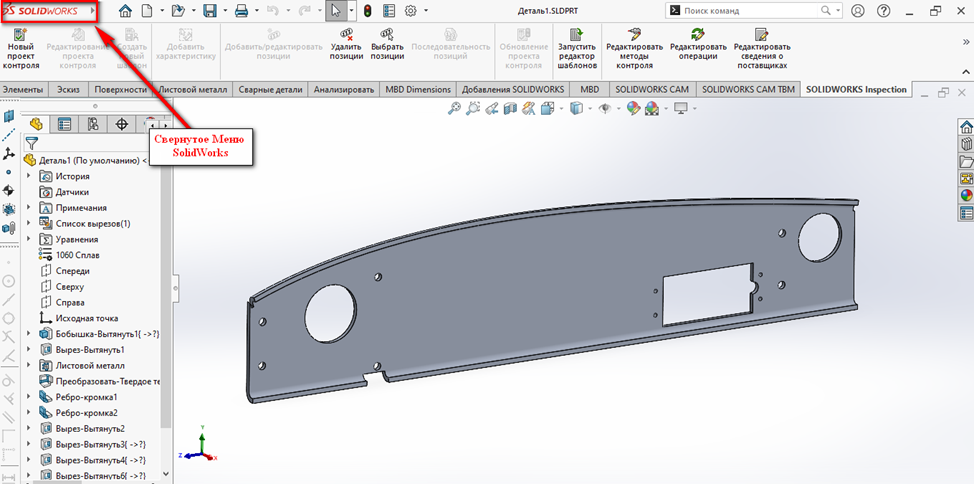974x484 pixels.
Task: Click the filter funnel in the feature tree
Action: click(x=32, y=144)
